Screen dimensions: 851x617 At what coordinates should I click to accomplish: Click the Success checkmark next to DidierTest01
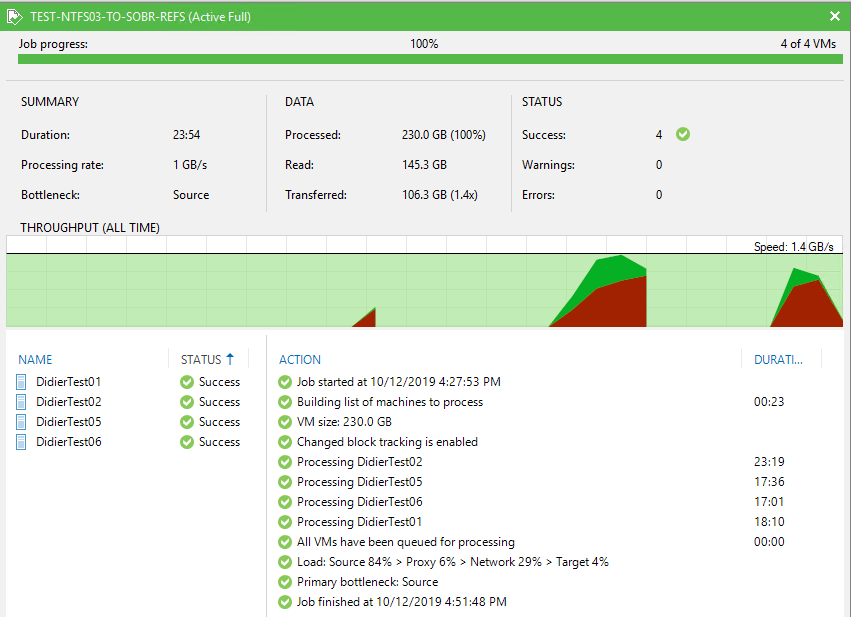pos(187,381)
